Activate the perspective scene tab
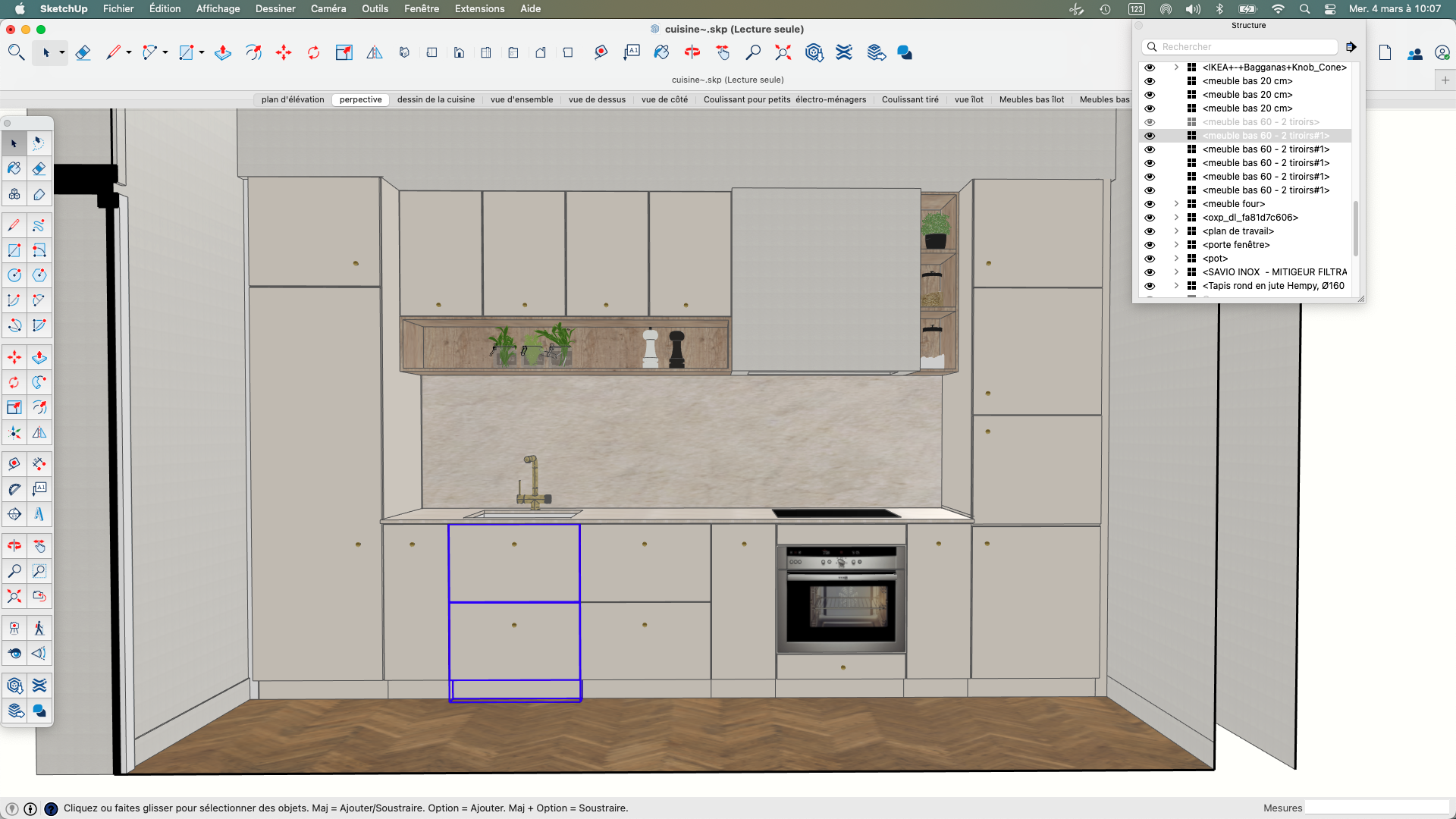The height and width of the screenshot is (819, 1456). pos(360,99)
